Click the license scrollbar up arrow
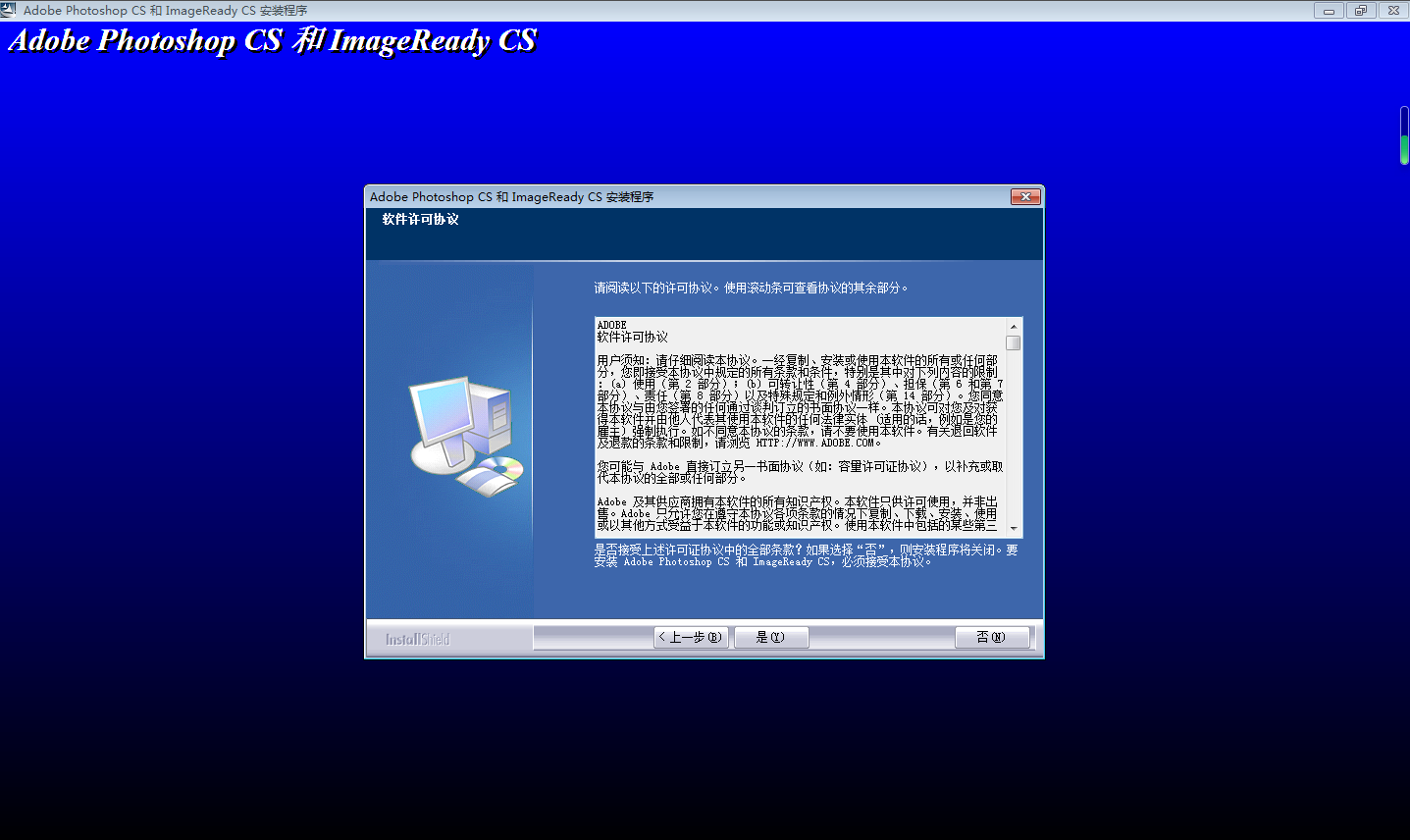 point(1013,326)
